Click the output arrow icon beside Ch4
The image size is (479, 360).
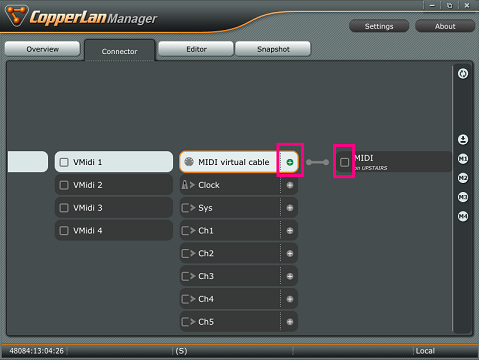(x=188, y=299)
